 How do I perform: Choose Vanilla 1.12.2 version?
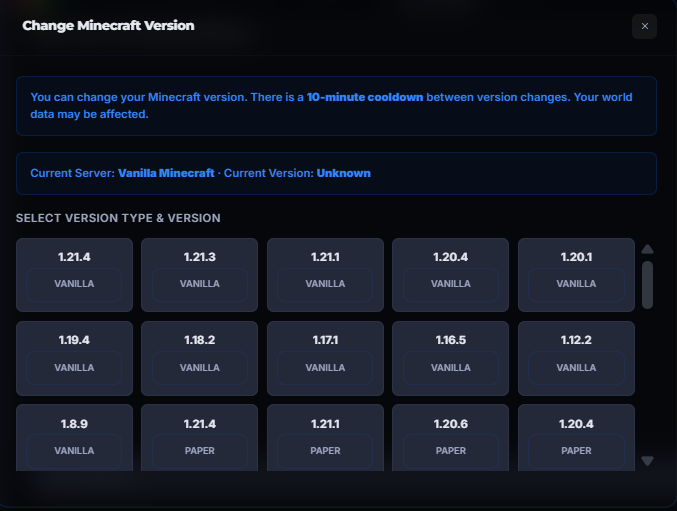pos(576,357)
